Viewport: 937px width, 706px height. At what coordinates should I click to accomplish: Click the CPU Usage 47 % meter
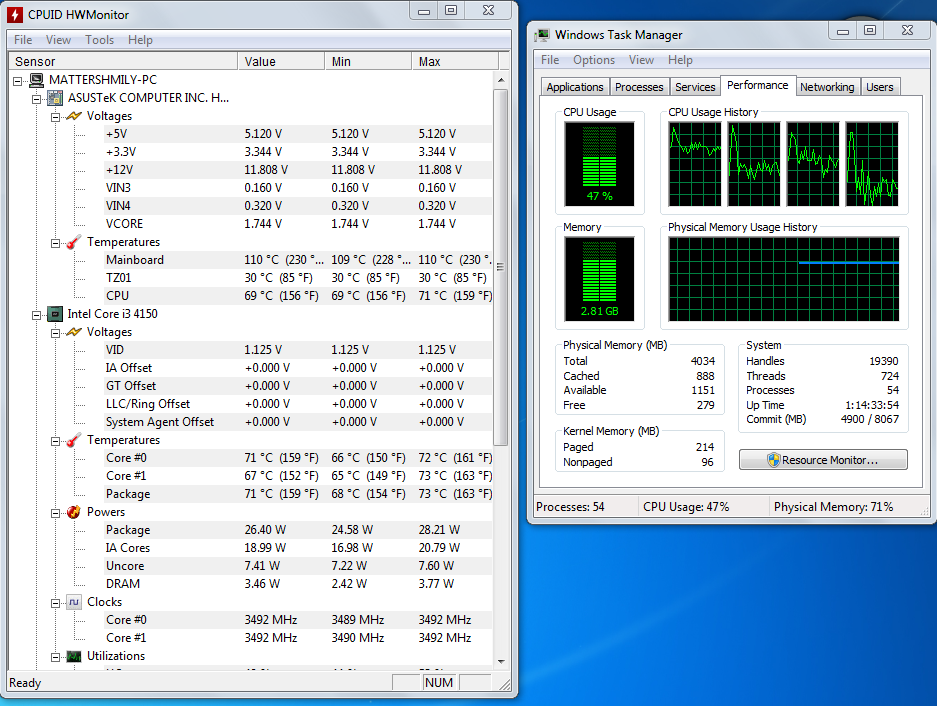[599, 164]
